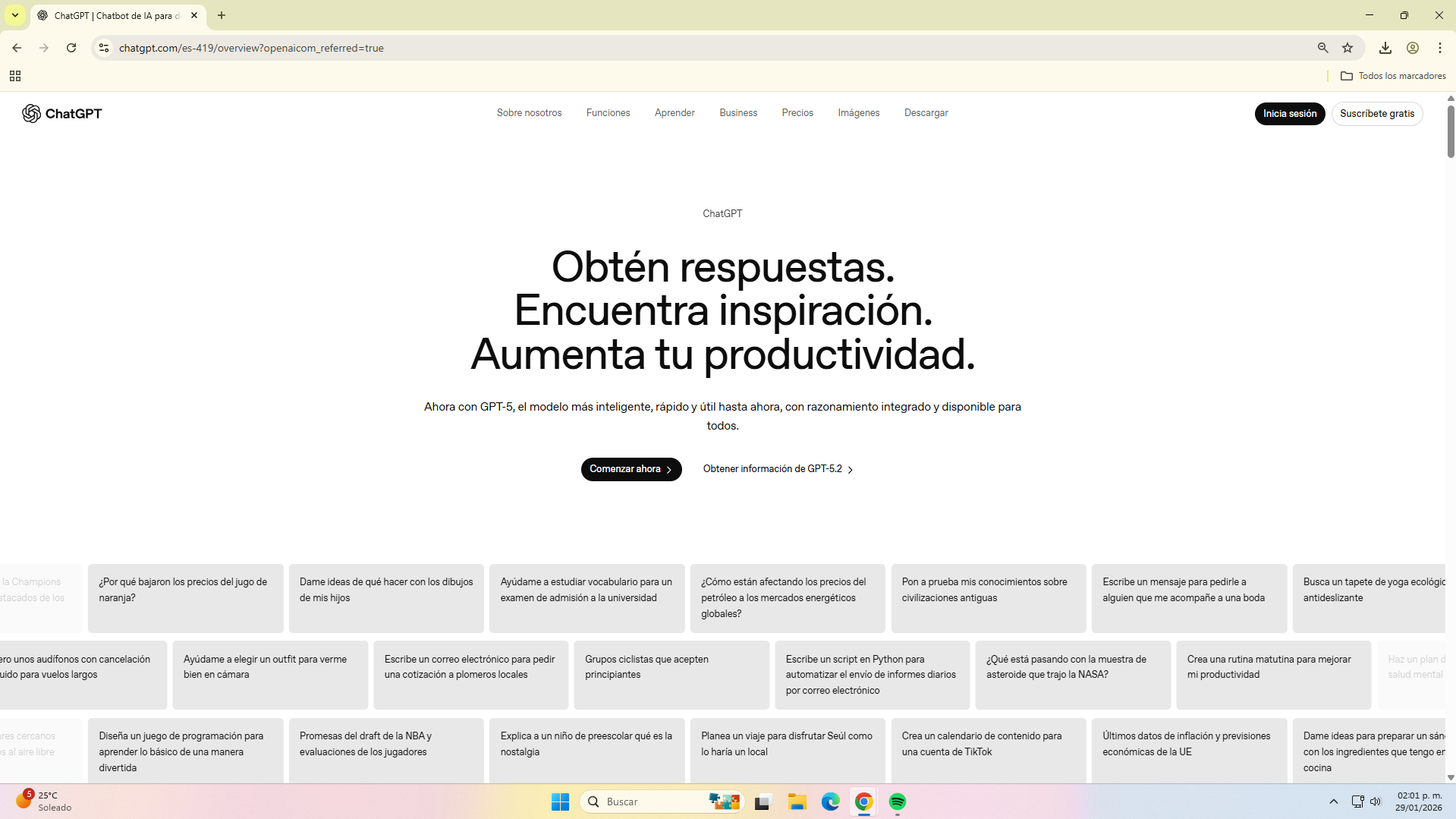Image resolution: width=1456 pixels, height=819 pixels.
Task: Select Funciones in the top navigation
Action: click(608, 113)
